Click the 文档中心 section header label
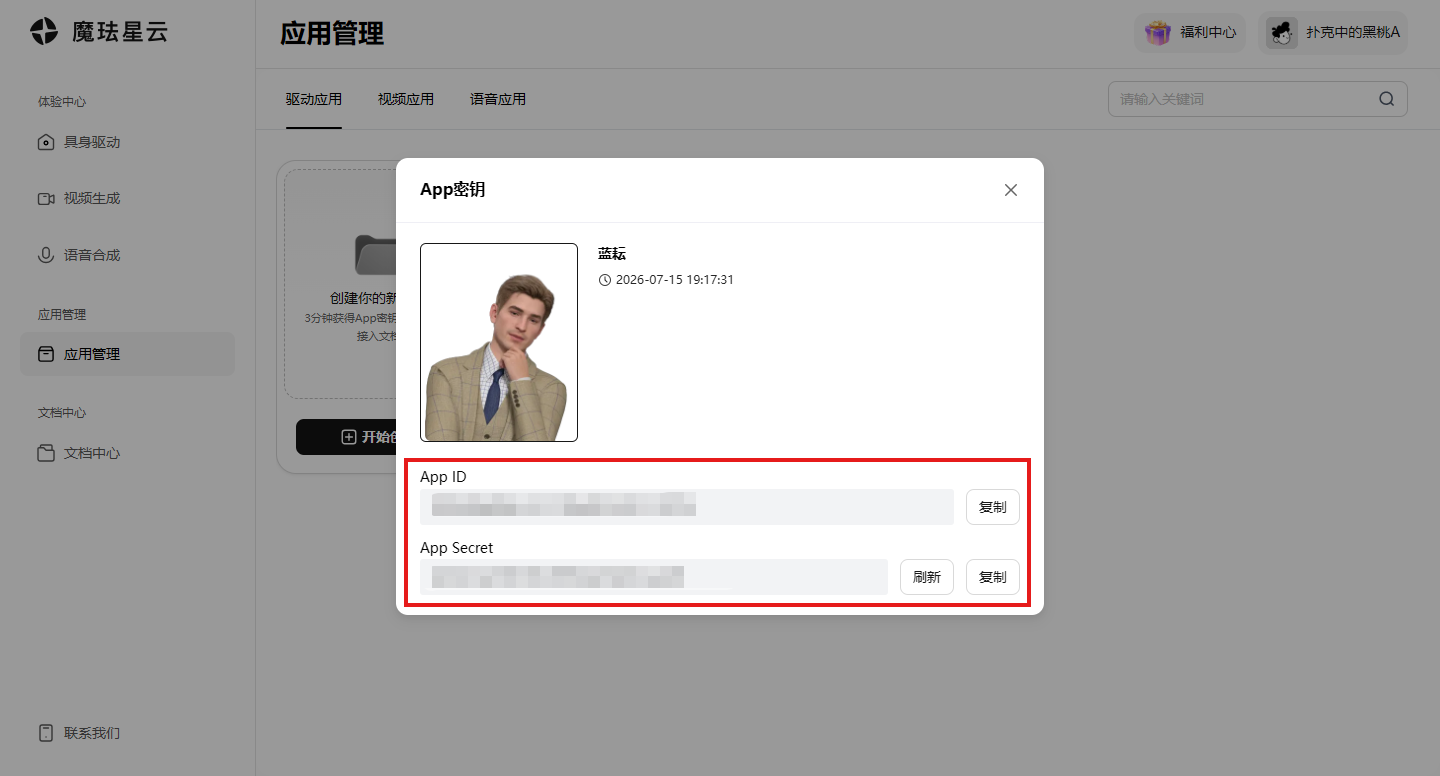The width and height of the screenshot is (1440, 776). [62, 413]
